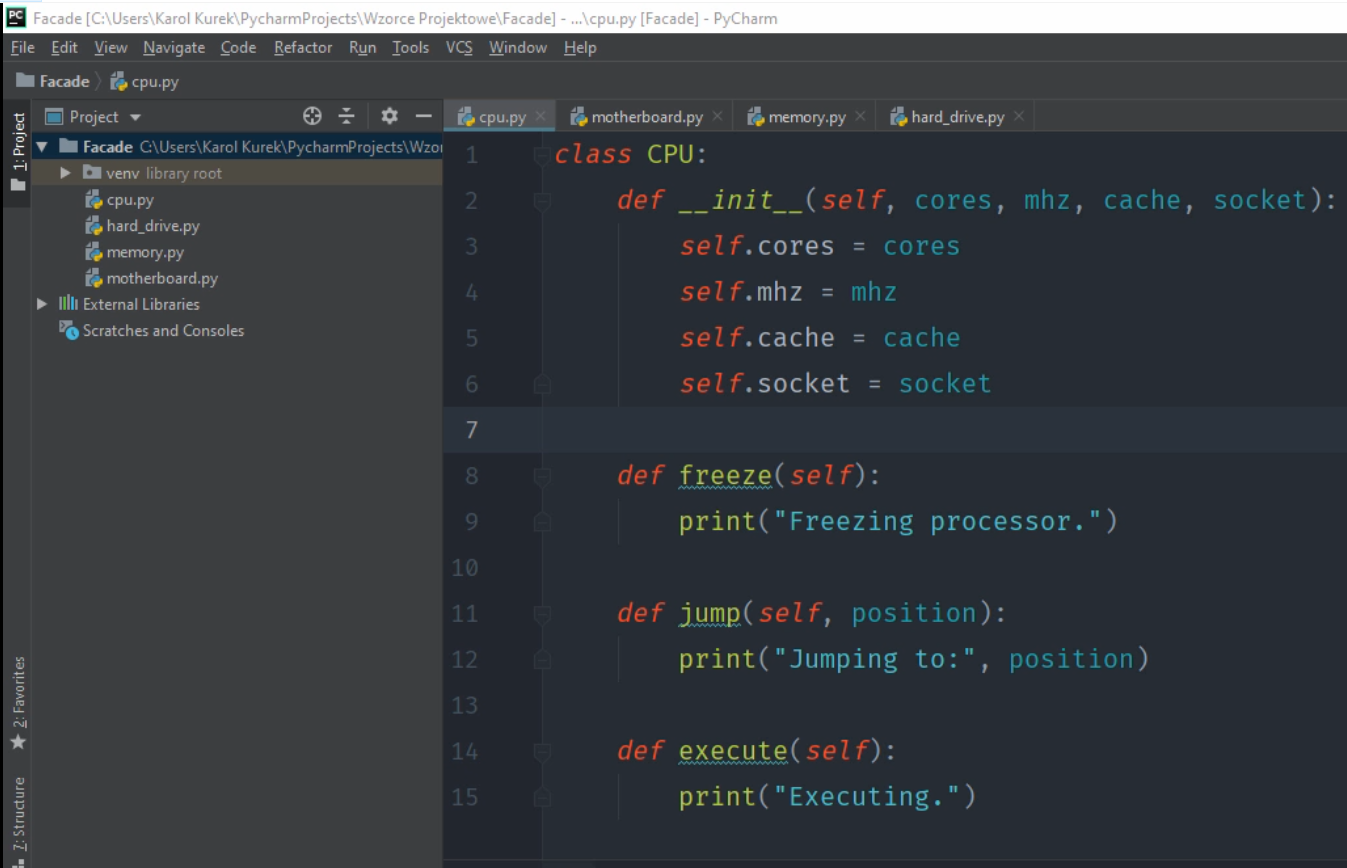Open the Favorites tool window
Viewport: 1347px width, 868px height.
(18, 702)
